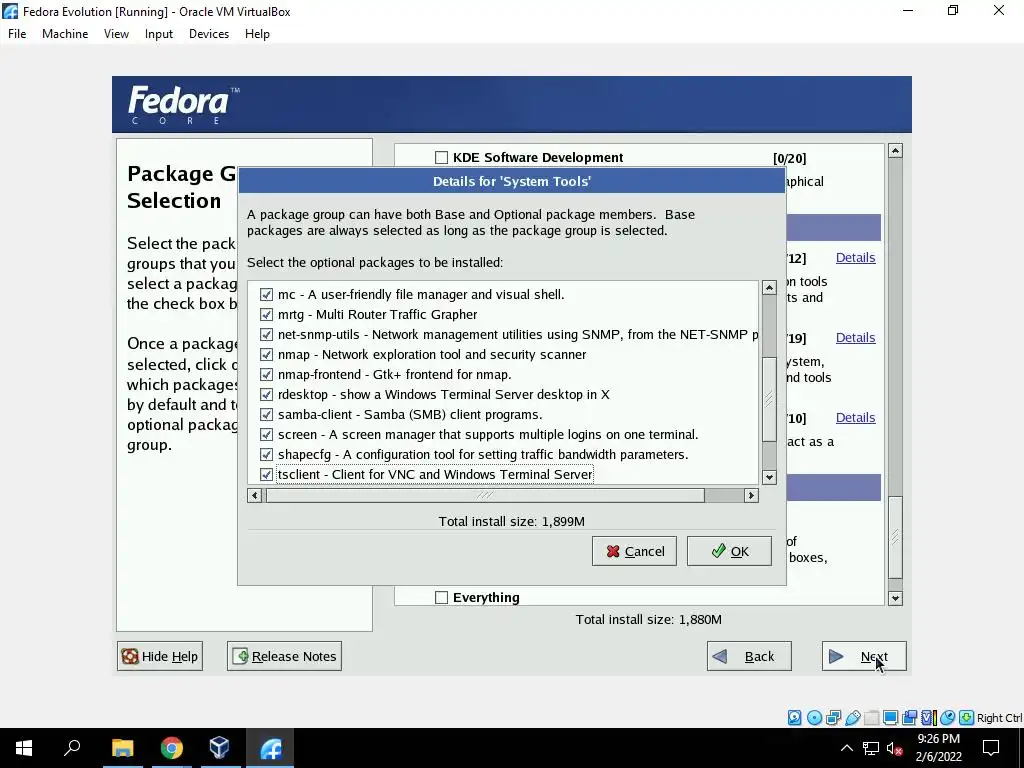Click the shared folders indicator icon
1024x768 pixels.
click(871, 718)
